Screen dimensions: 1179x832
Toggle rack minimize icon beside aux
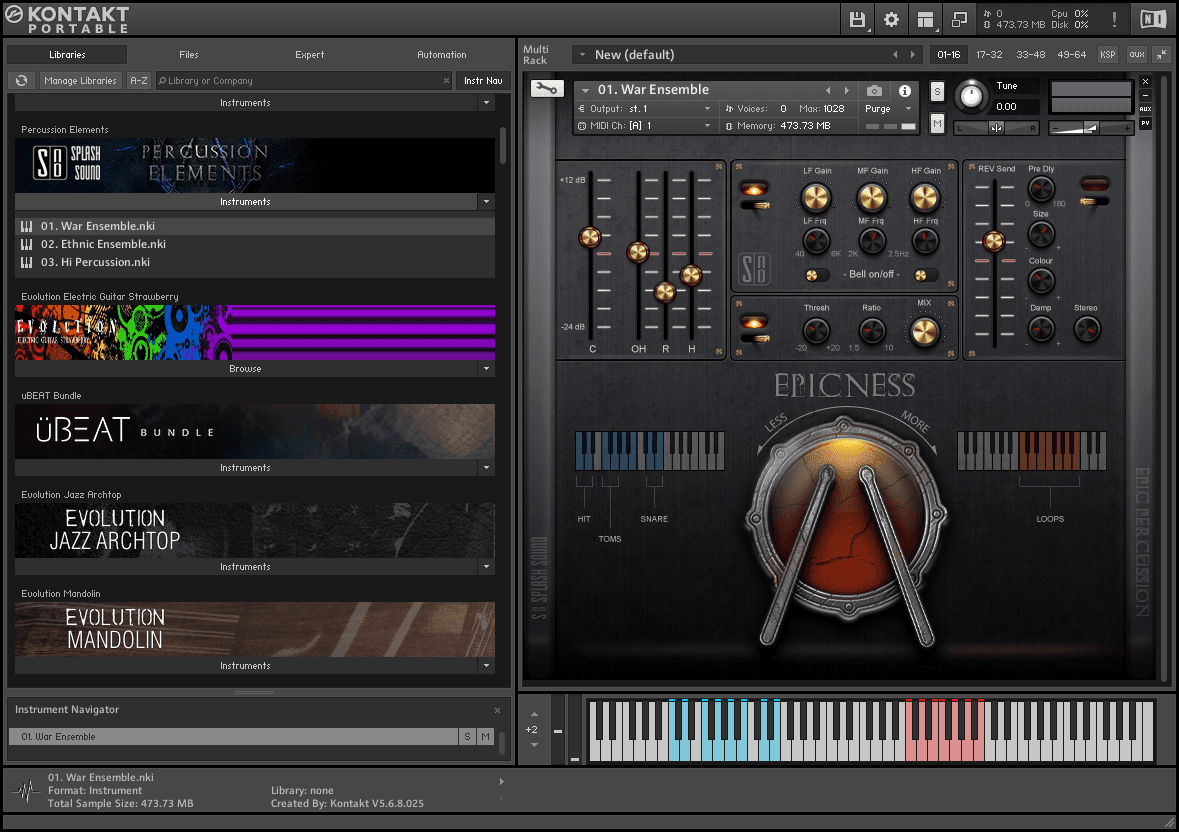(x=1162, y=54)
